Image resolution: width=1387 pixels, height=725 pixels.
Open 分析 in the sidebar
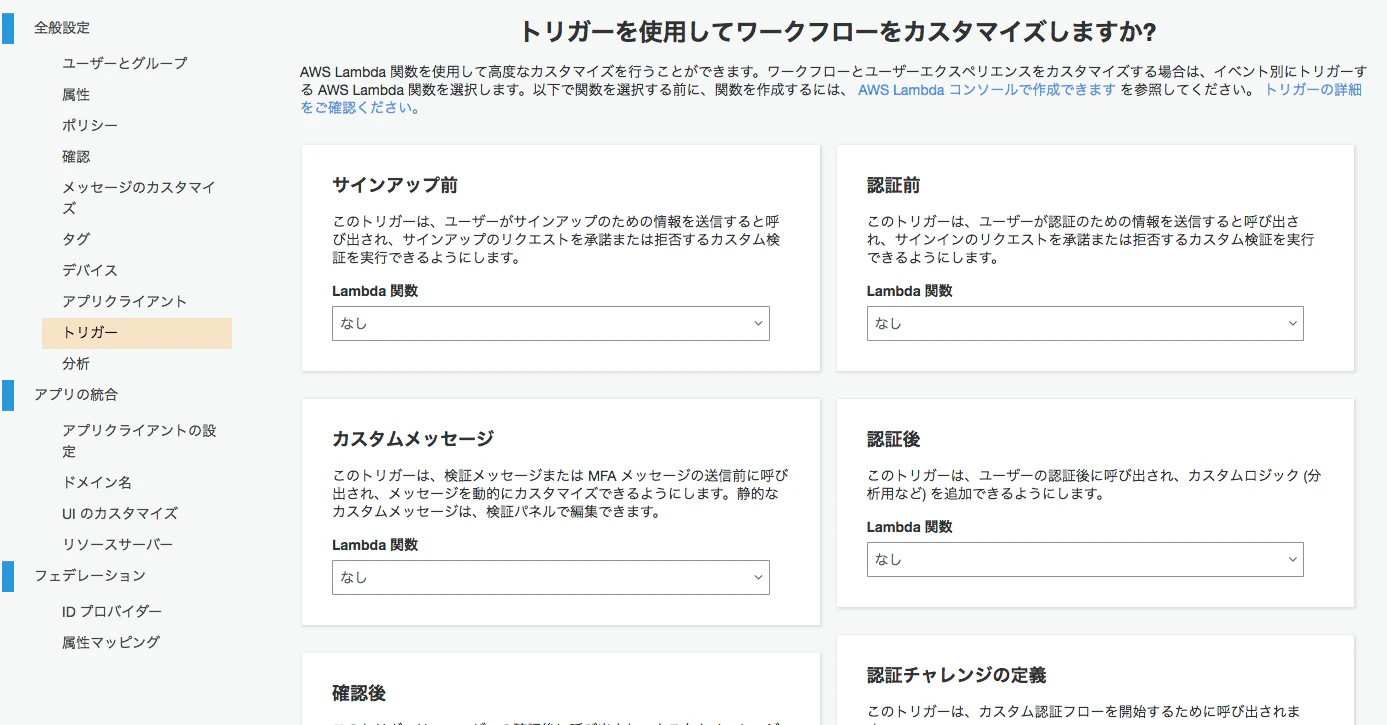click(76, 363)
